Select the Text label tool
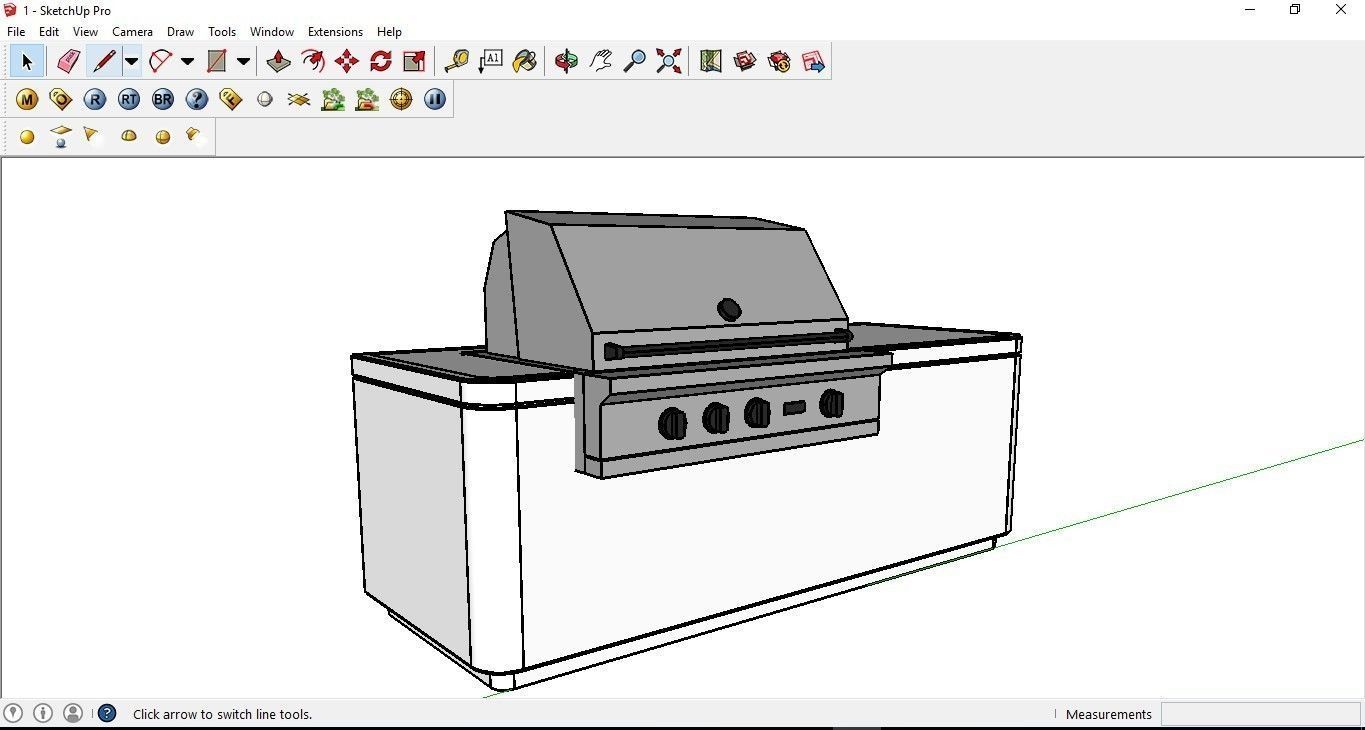The width and height of the screenshot is (1365, 730). [x=491, y=62]
